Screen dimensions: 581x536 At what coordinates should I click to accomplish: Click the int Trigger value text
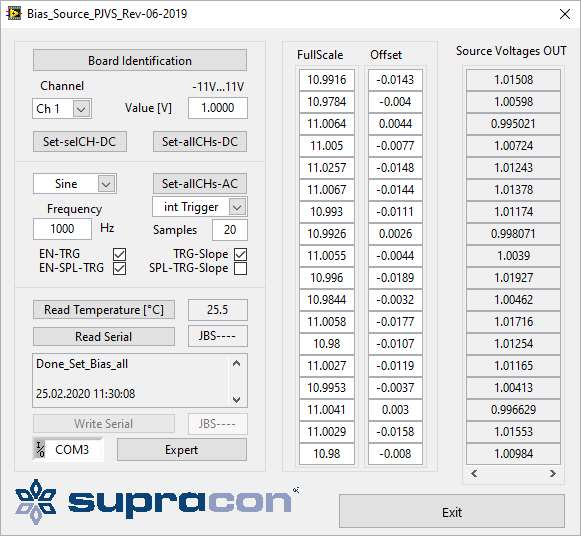tap(191, 207)
